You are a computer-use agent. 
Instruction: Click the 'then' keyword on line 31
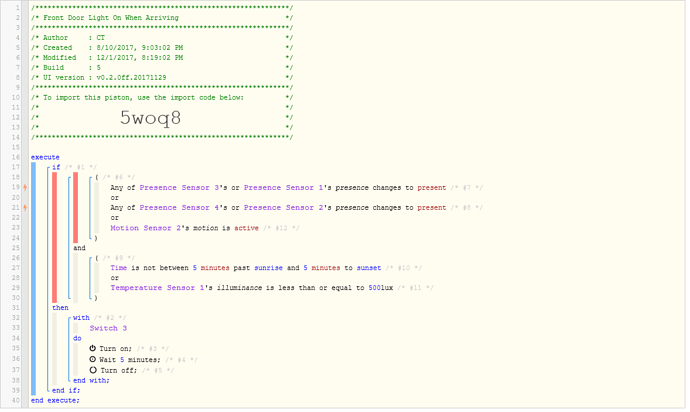[x=60, y=308]
